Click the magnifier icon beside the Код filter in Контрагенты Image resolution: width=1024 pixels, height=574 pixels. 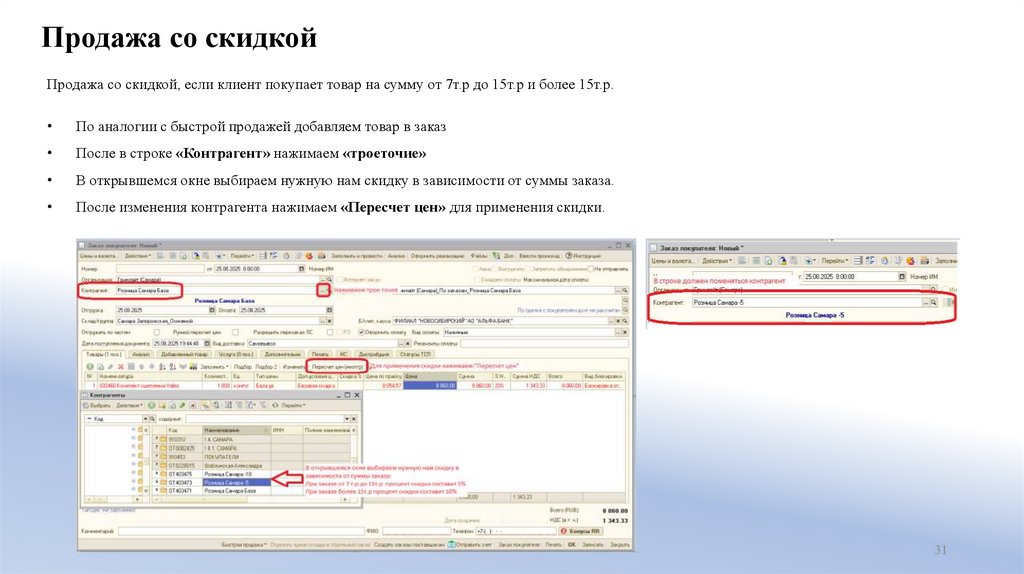pos(152,419)
